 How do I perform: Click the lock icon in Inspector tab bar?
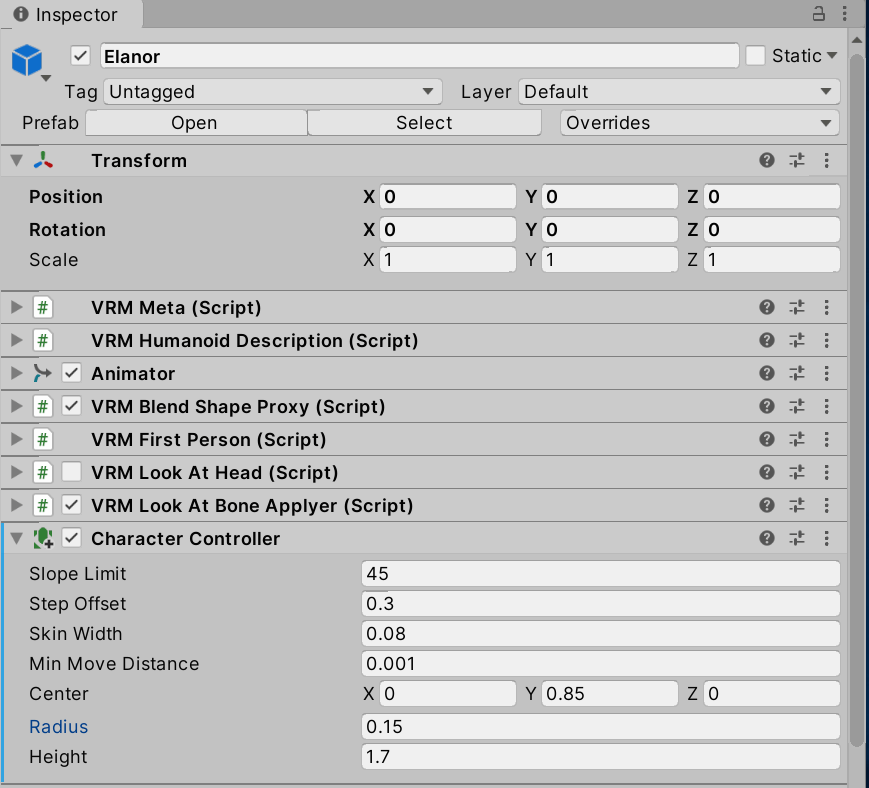point(818,14)
